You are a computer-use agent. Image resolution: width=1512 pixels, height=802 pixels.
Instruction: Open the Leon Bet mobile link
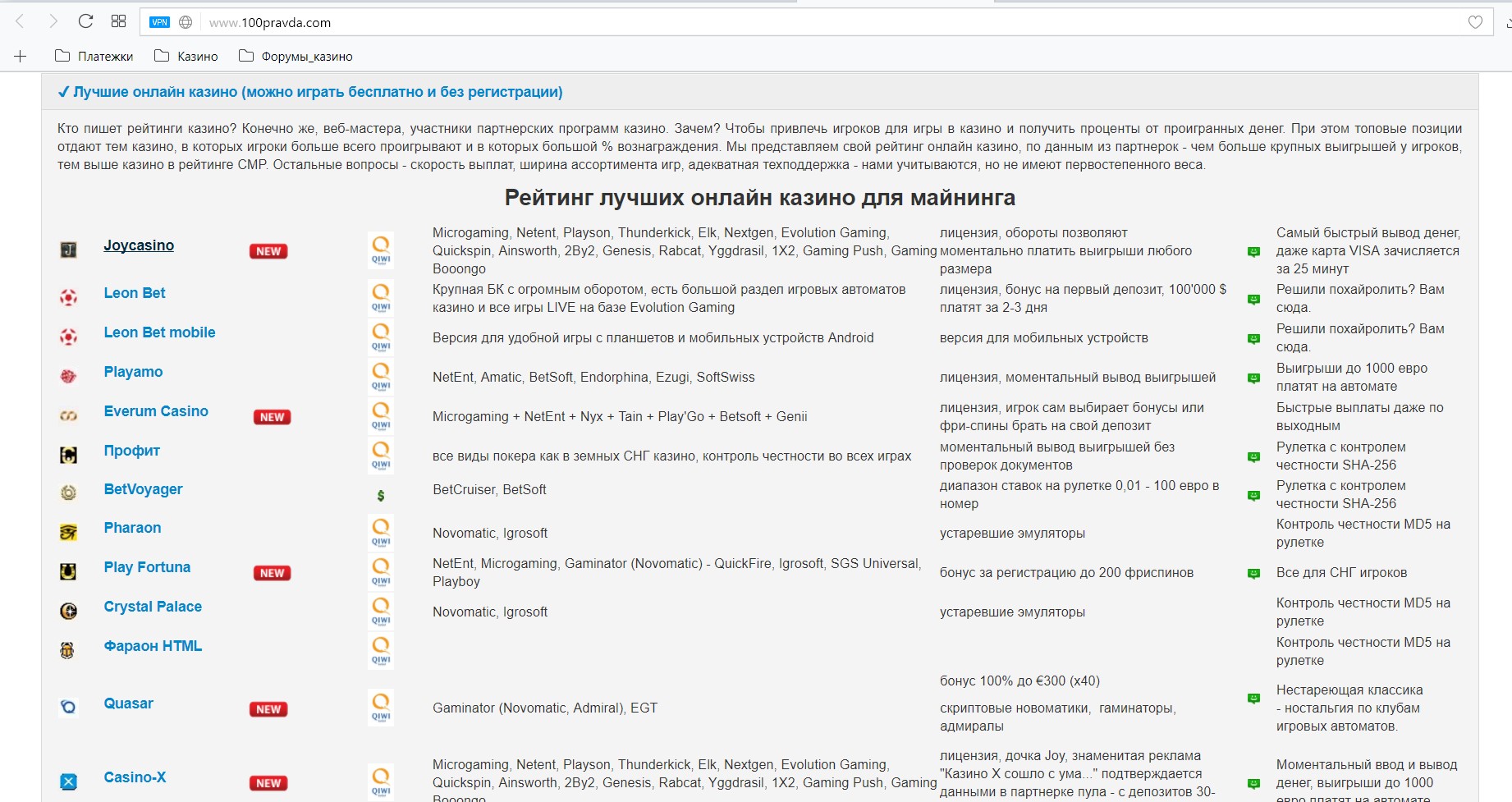point(159,332)
